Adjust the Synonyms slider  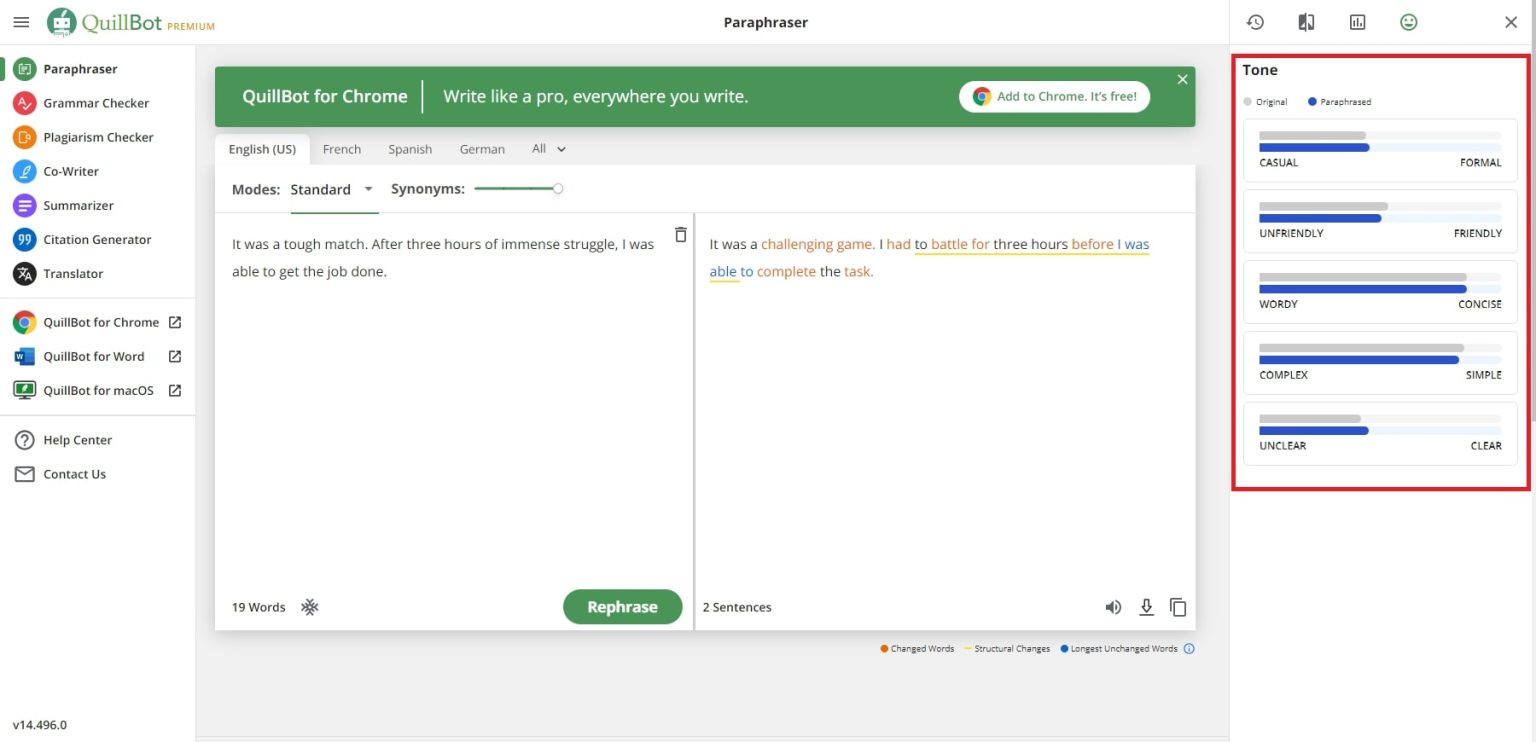[557, 189]
